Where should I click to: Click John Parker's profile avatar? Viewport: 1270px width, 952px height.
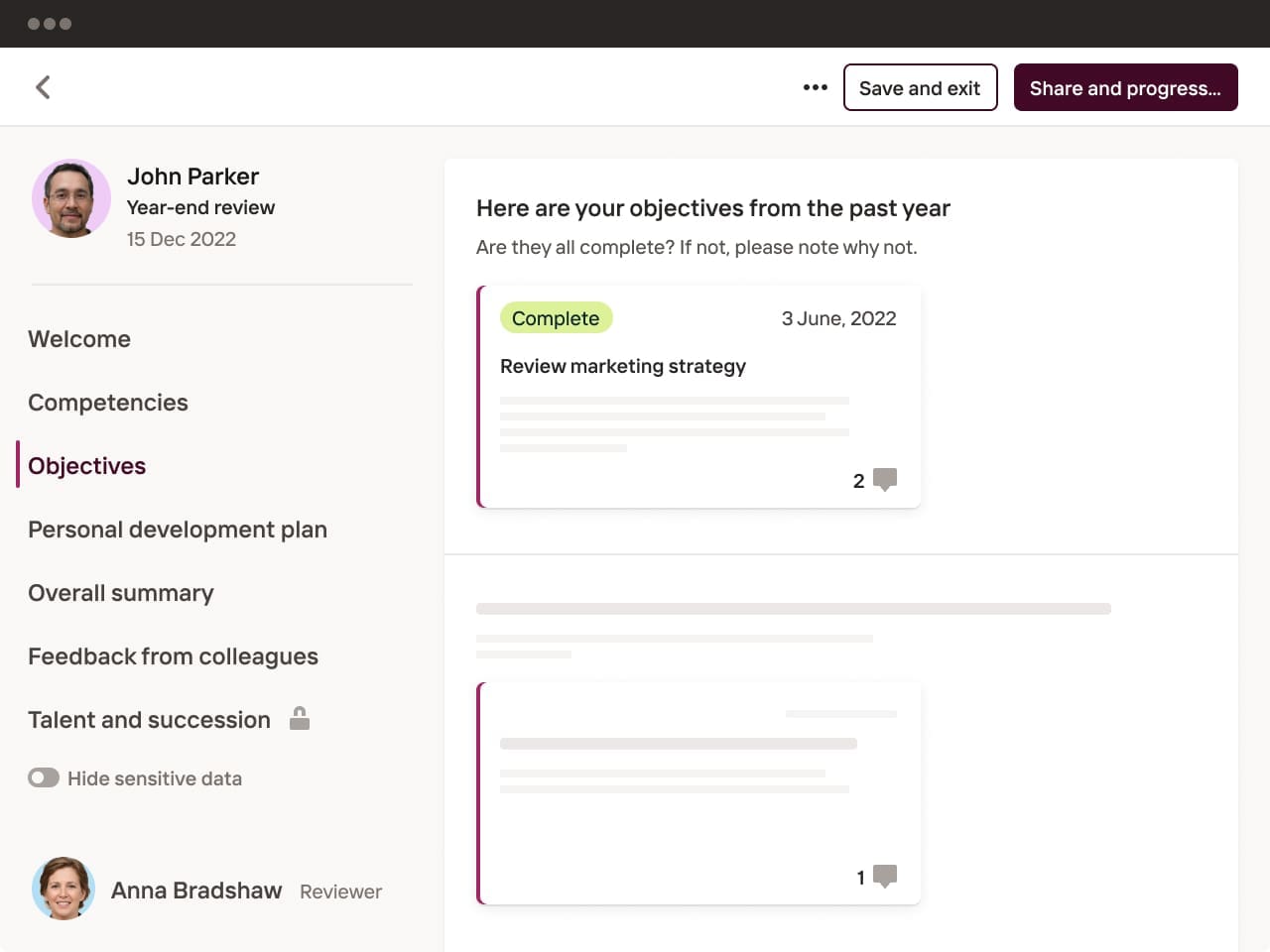[71, 198]
